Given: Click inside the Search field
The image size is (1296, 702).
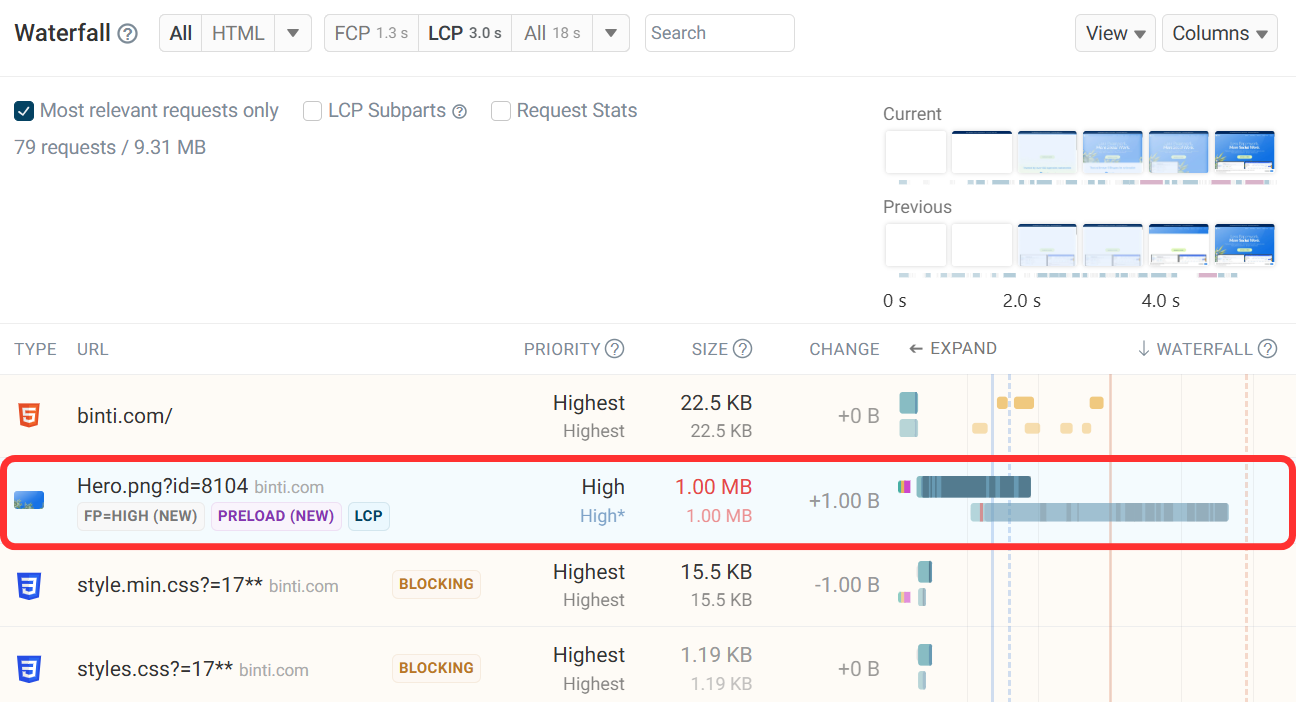Looking at the screenshot, I should (x=719, y=33).
